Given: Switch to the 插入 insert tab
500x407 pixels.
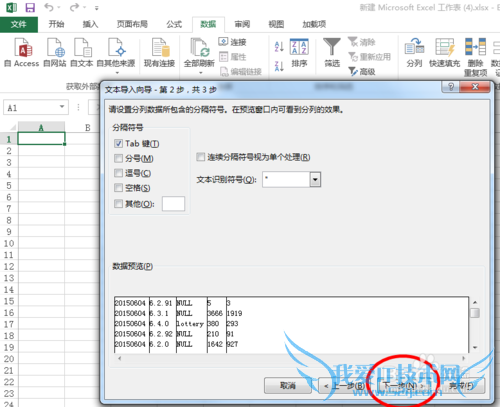Looking at the screenshot, I should click(x=90, y=24).
